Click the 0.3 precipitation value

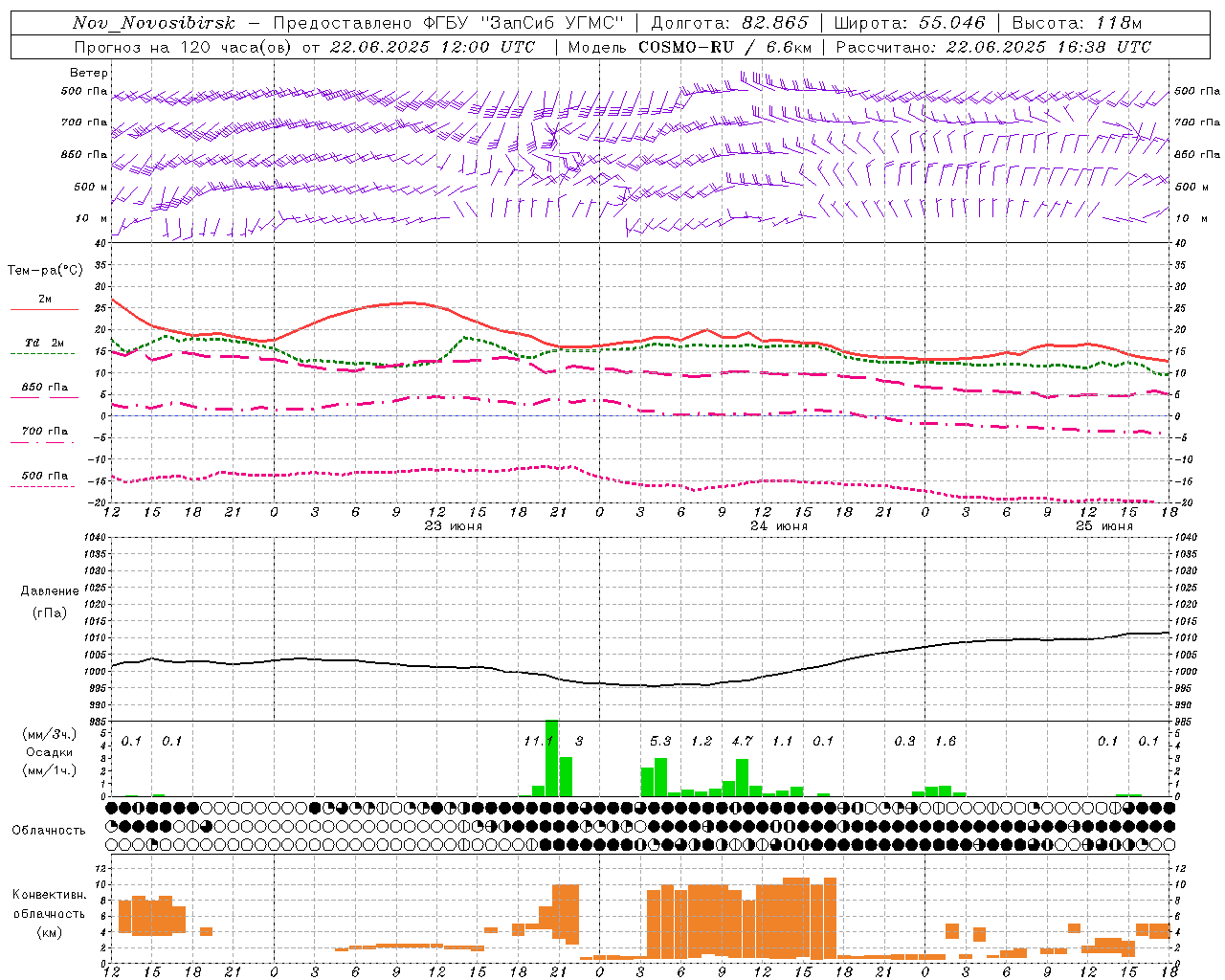pyautogui.click(x=904, y=741)
